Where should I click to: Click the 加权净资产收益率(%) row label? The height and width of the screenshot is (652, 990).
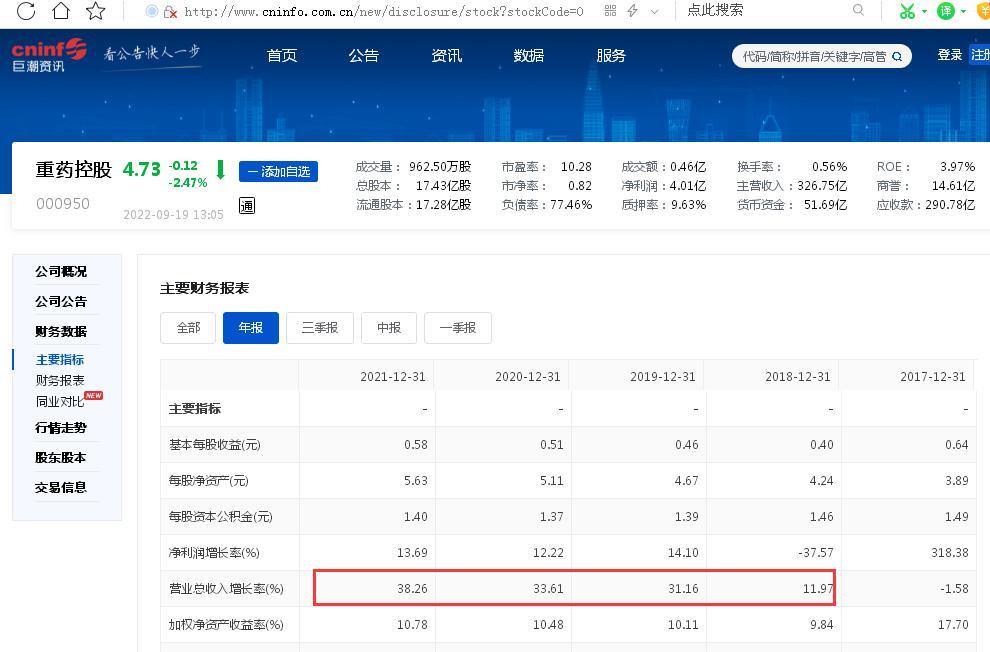click(226, 625)
